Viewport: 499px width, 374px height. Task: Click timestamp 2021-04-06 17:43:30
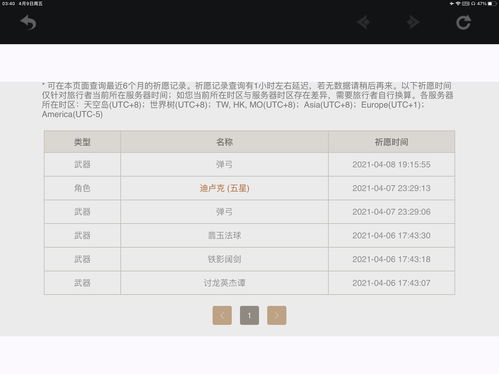pos(392,236)
